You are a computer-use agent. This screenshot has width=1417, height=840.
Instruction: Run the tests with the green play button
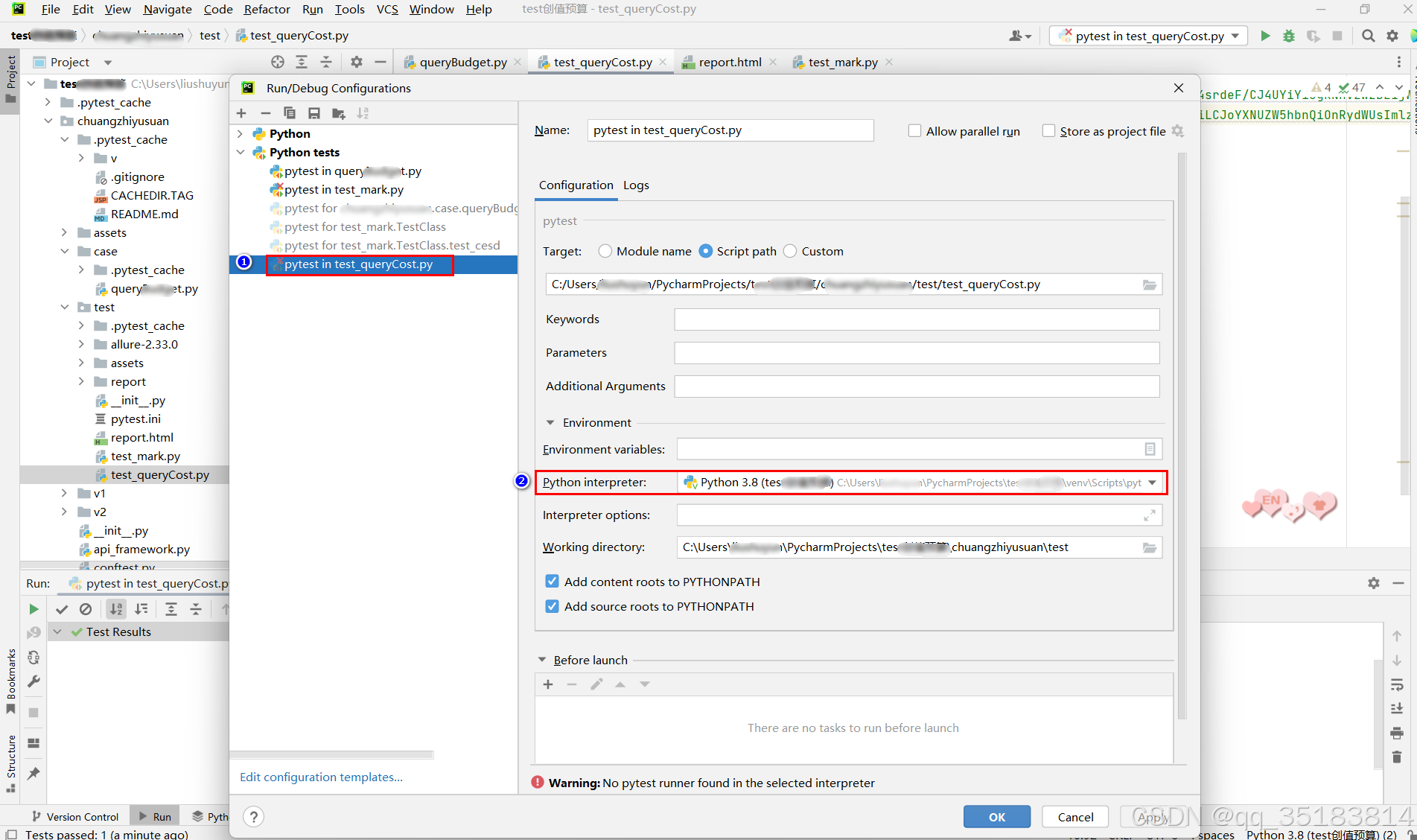point(1266,35)
